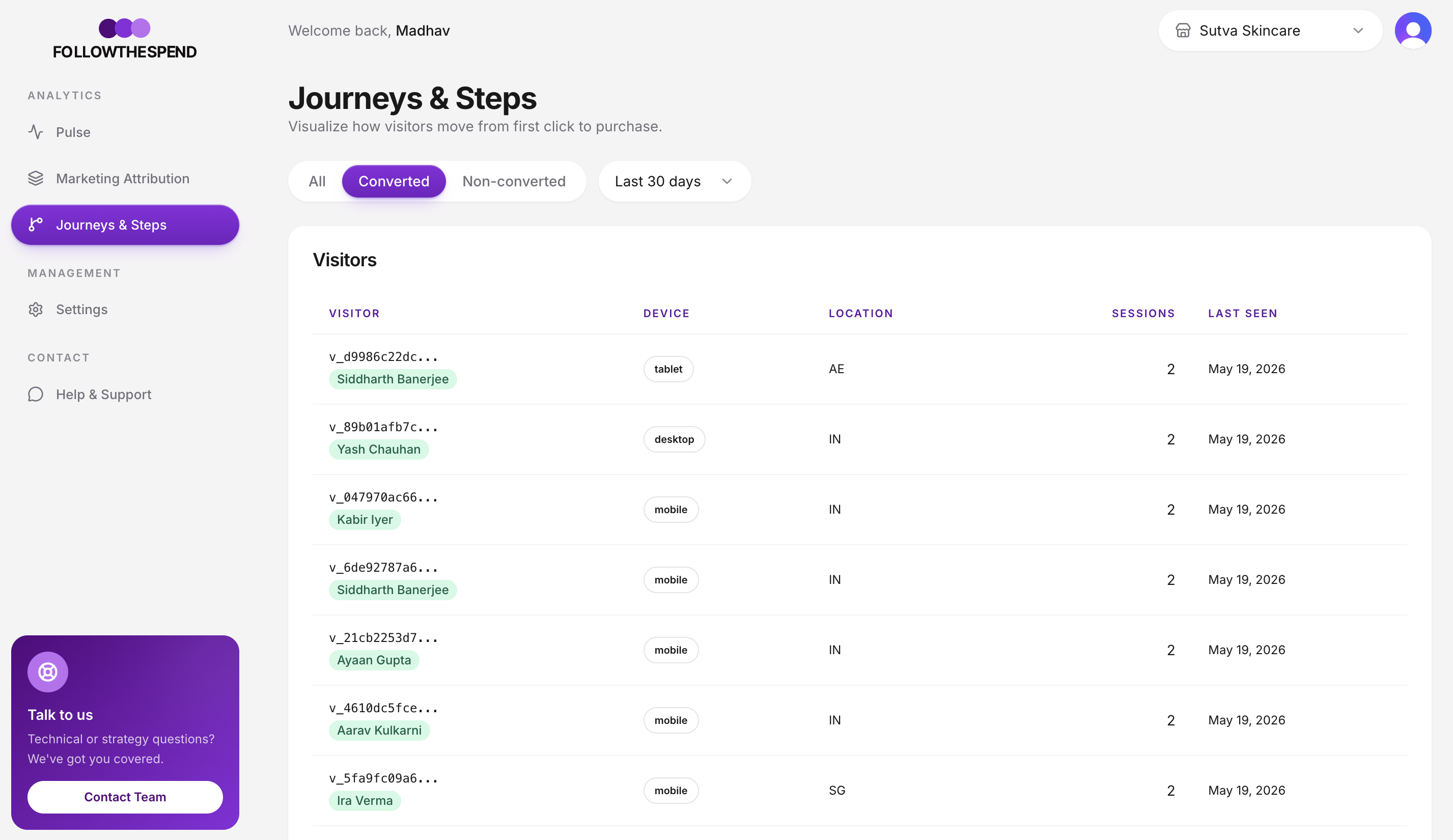Click mobile badge in Ayaan Gupta row
1453x840 pixels.
click(x=670, y=650)
